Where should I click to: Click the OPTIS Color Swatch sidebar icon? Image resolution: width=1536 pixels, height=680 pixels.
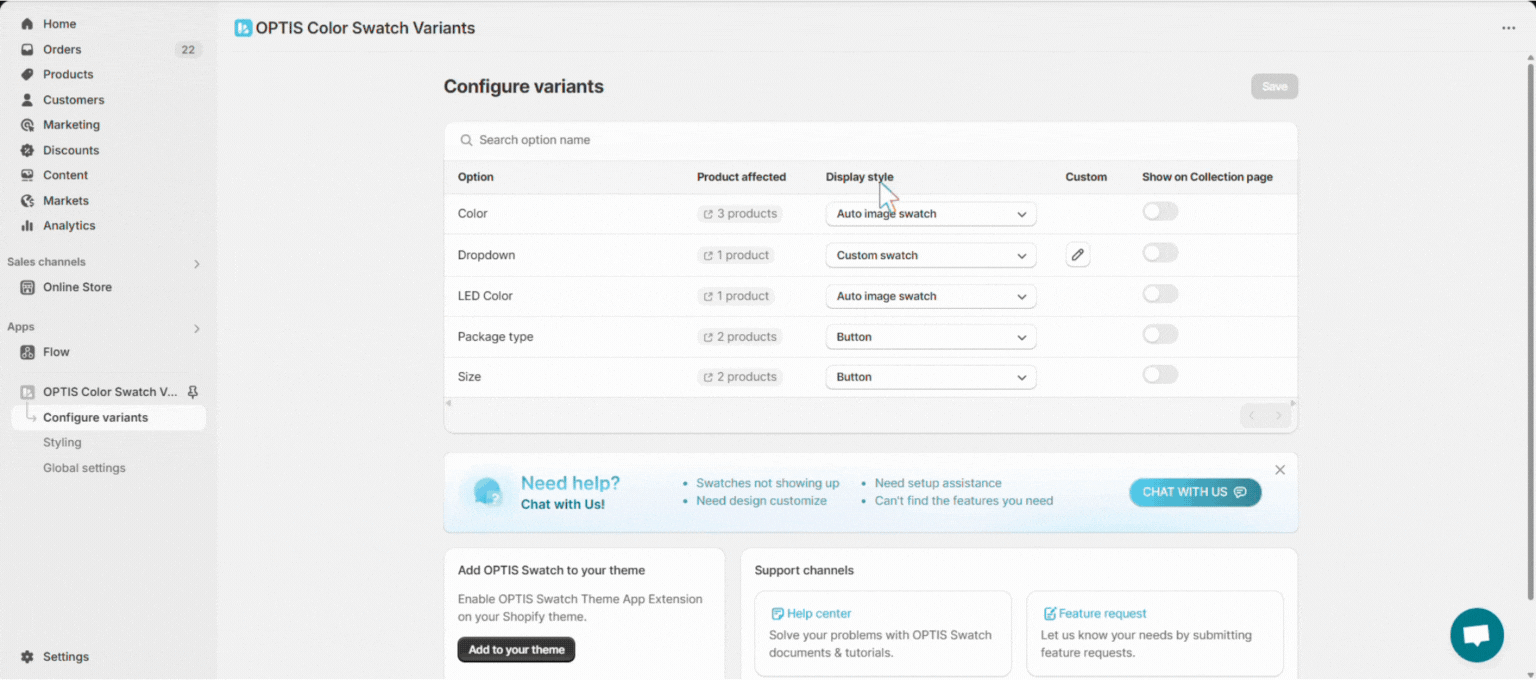(27, 392)
